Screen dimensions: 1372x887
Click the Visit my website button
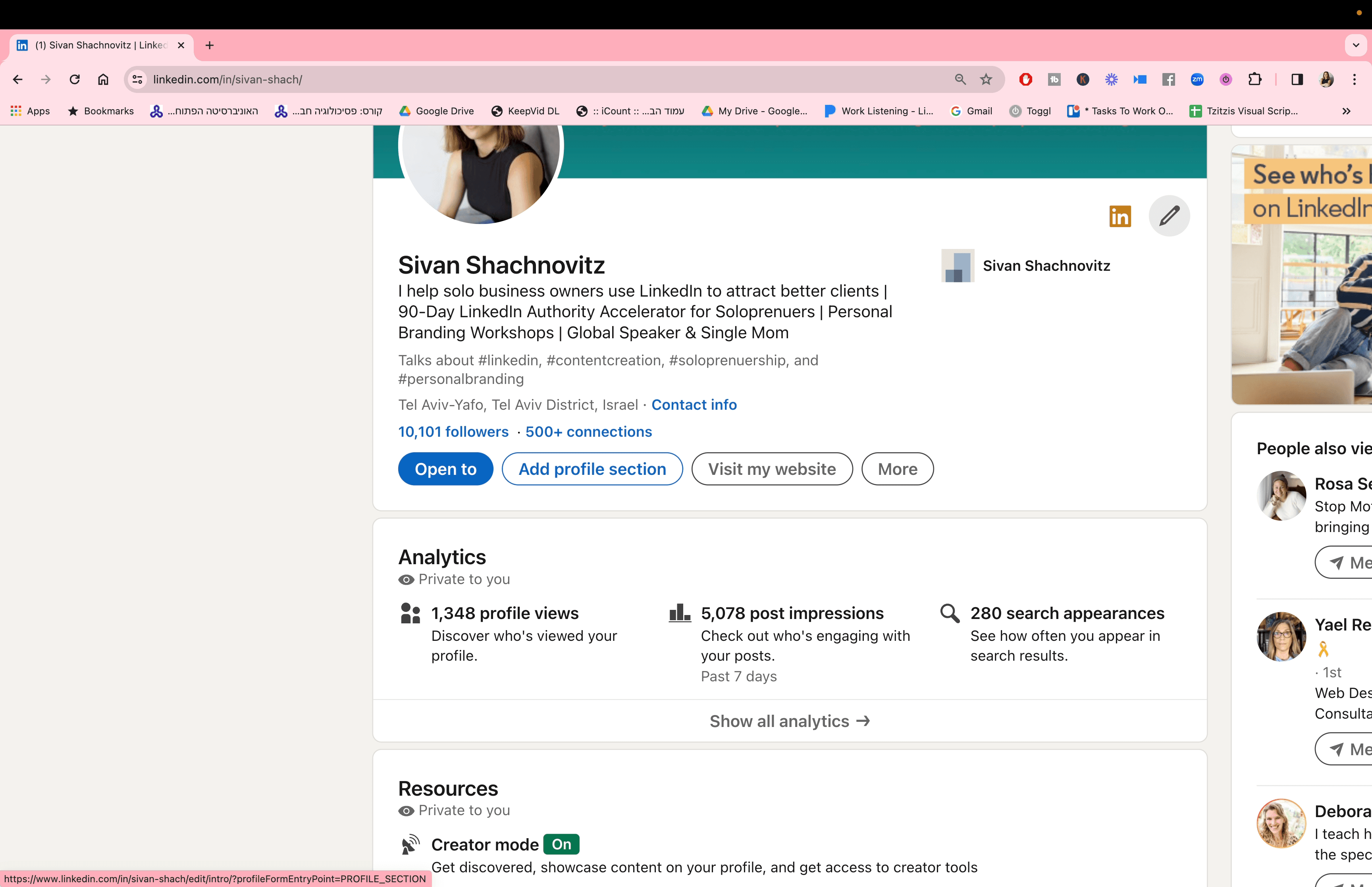pos(771,469)
